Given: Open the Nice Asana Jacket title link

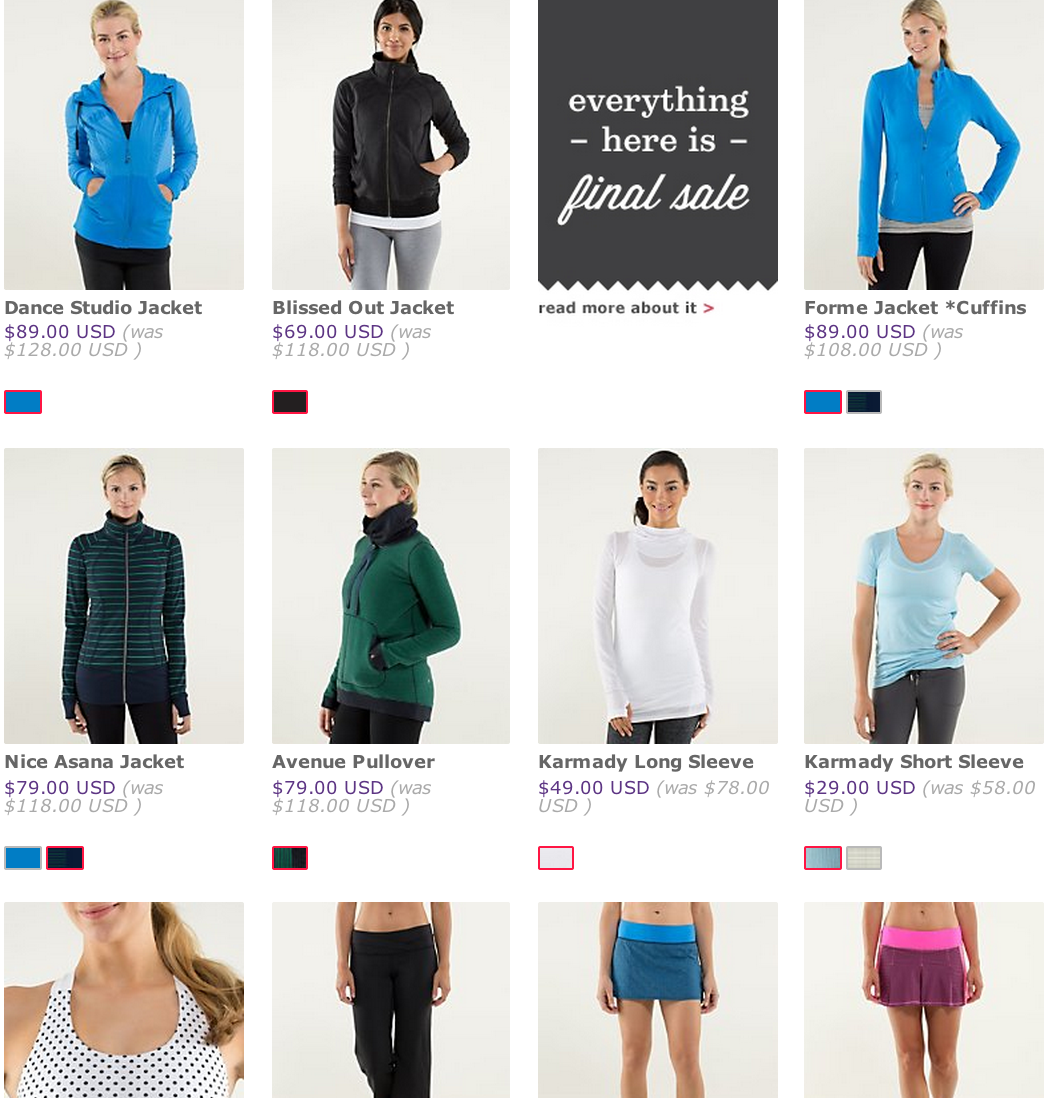Looking at the screenshot, I should coord(94,761).
